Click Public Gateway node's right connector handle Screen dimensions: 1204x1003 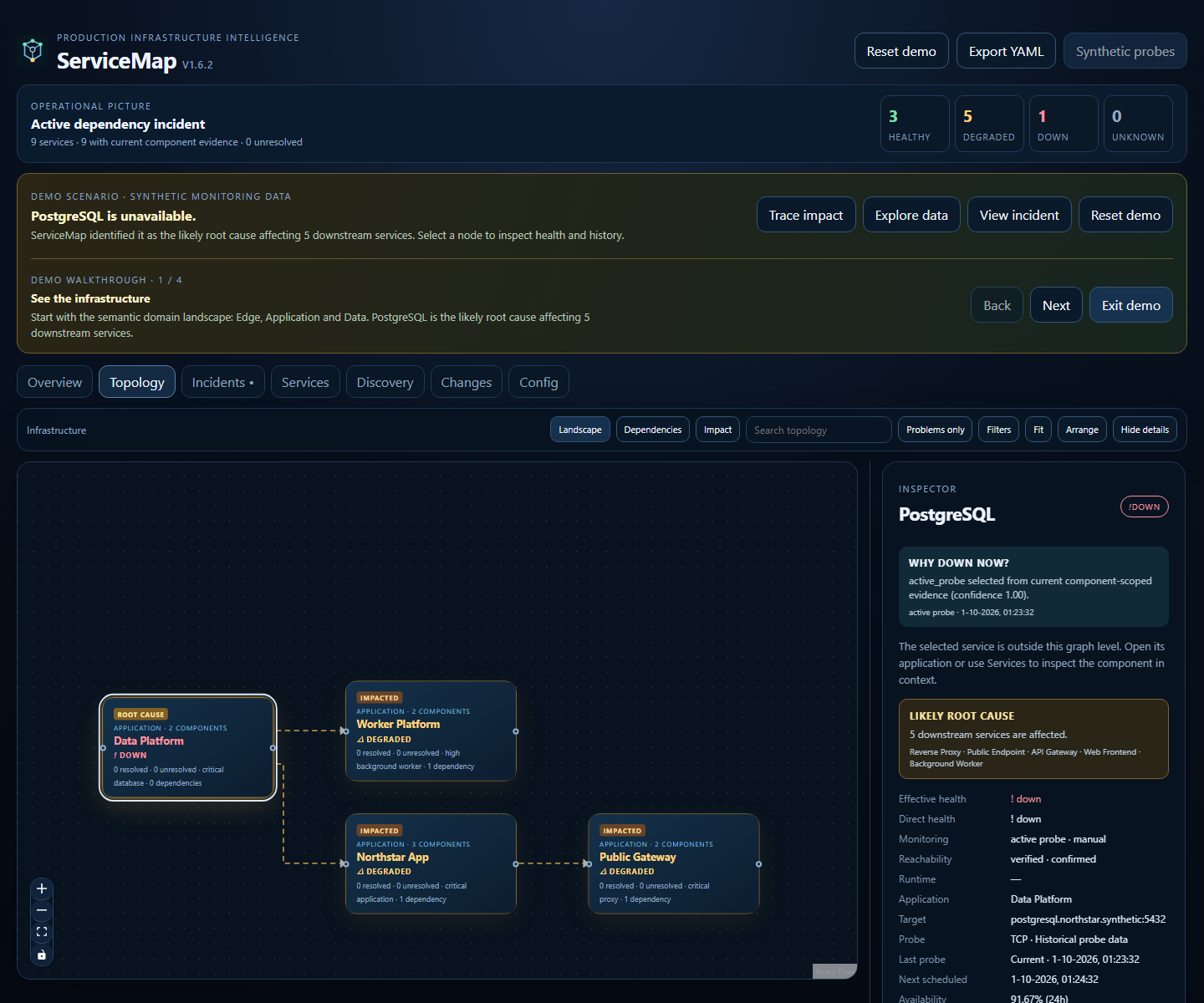pos(758,864)
